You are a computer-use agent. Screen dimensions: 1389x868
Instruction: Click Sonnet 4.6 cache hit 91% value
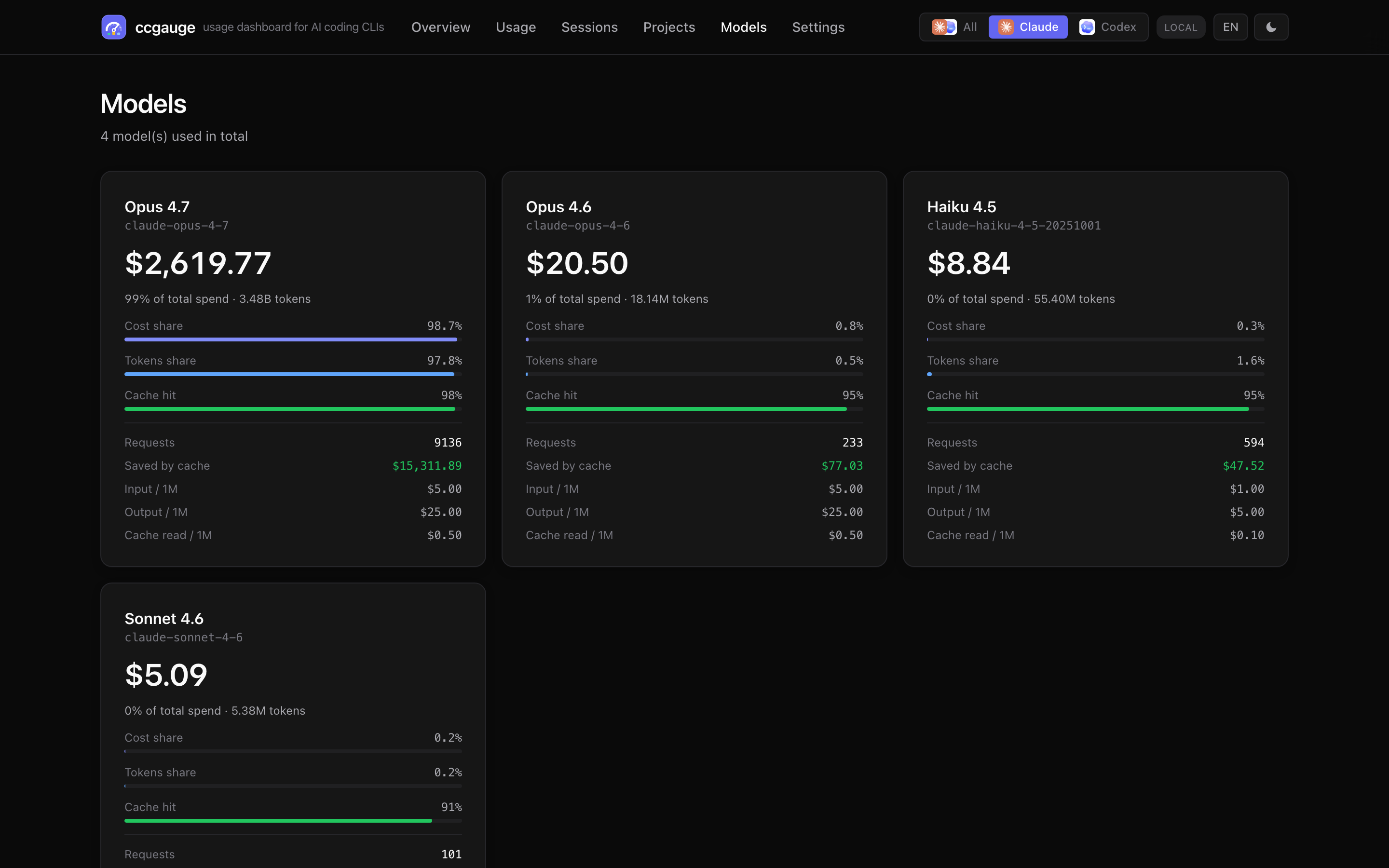(x=452, y=807)
